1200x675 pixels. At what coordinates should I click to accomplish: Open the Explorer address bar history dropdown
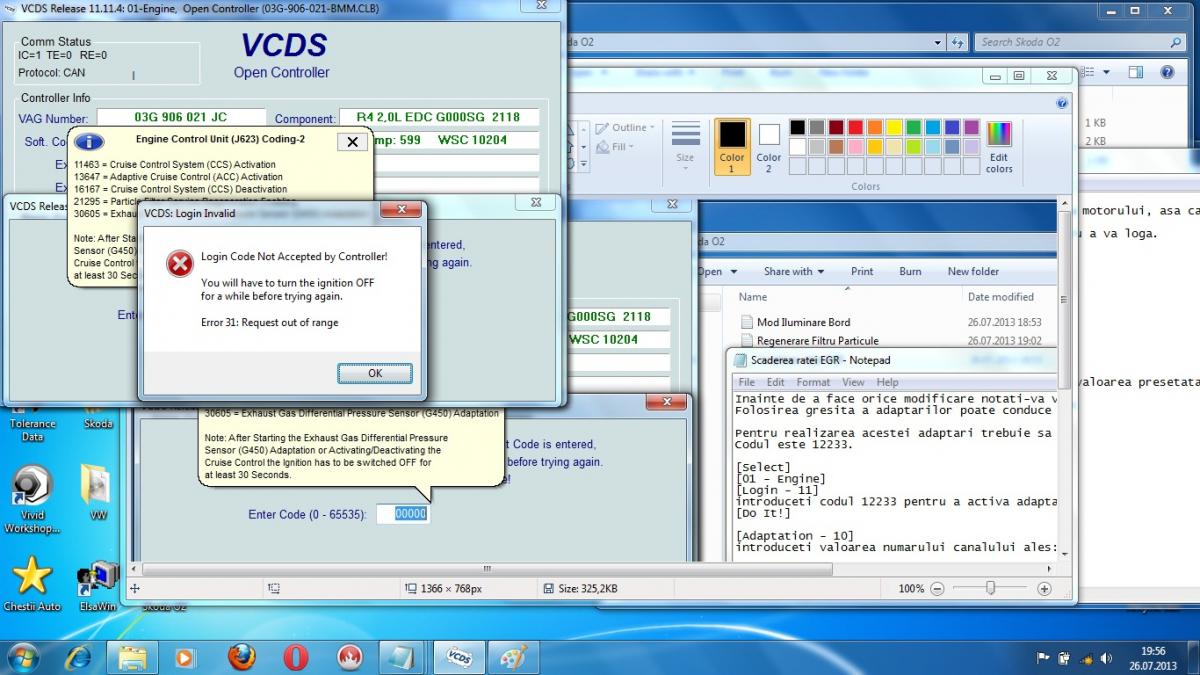coord(937,43)
